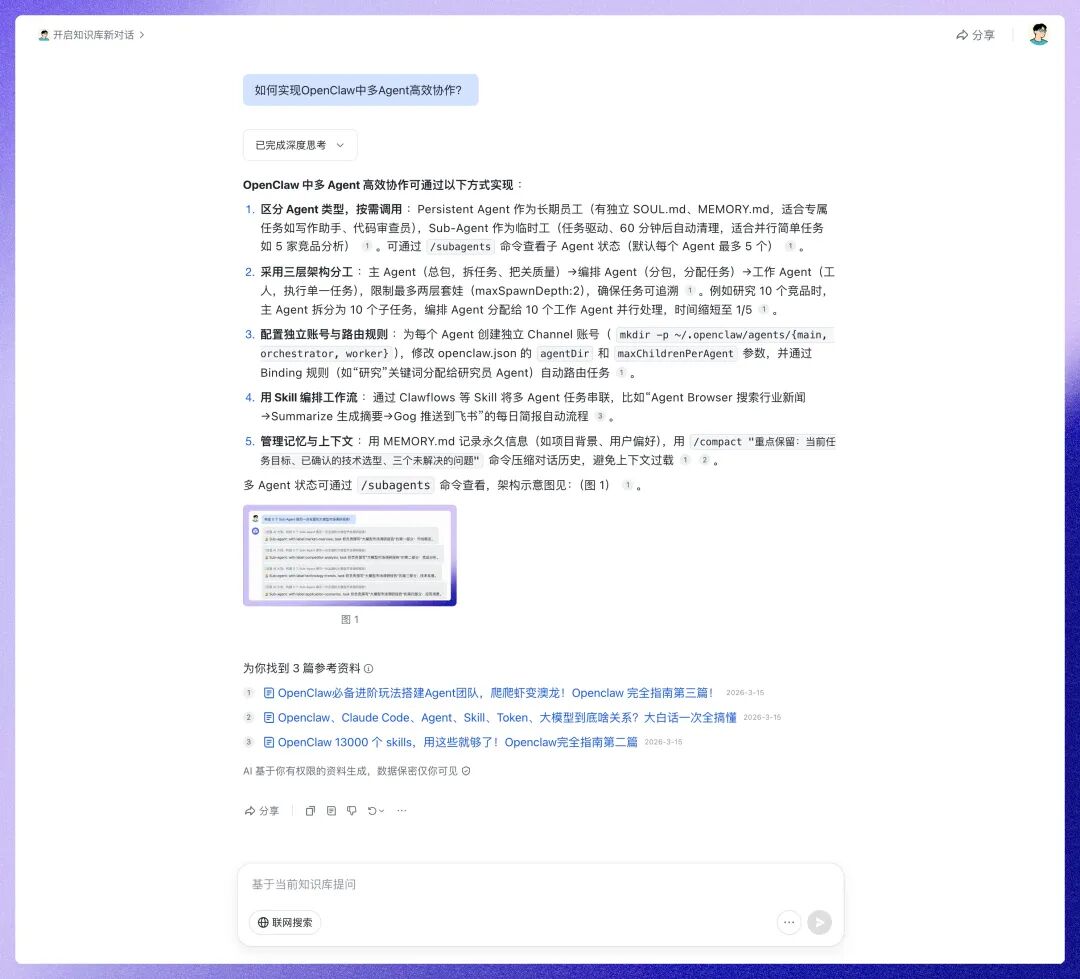Click the regenerate response icon
The width and height of the screenshot is (1080, 979).
[370, 811]
